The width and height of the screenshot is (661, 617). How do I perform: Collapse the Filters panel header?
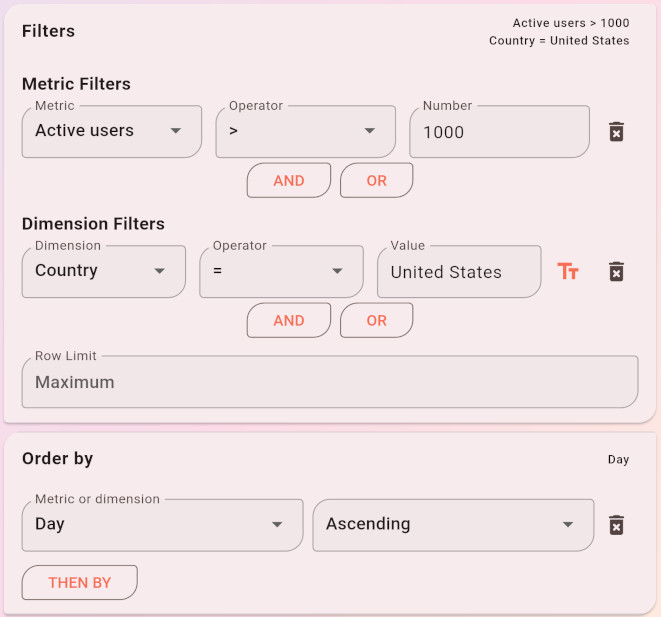tap(329, 32)
